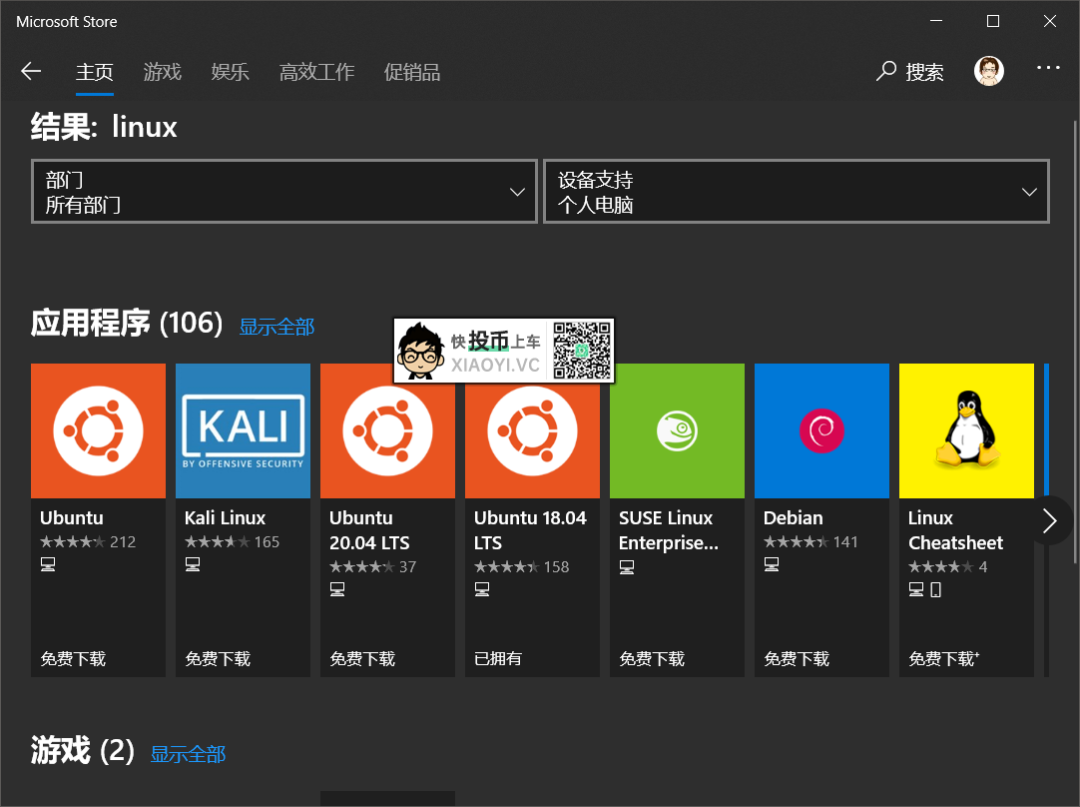Click PC device icon under SUSE Linux
This screenshot has width=1080, height=807.
626,567
